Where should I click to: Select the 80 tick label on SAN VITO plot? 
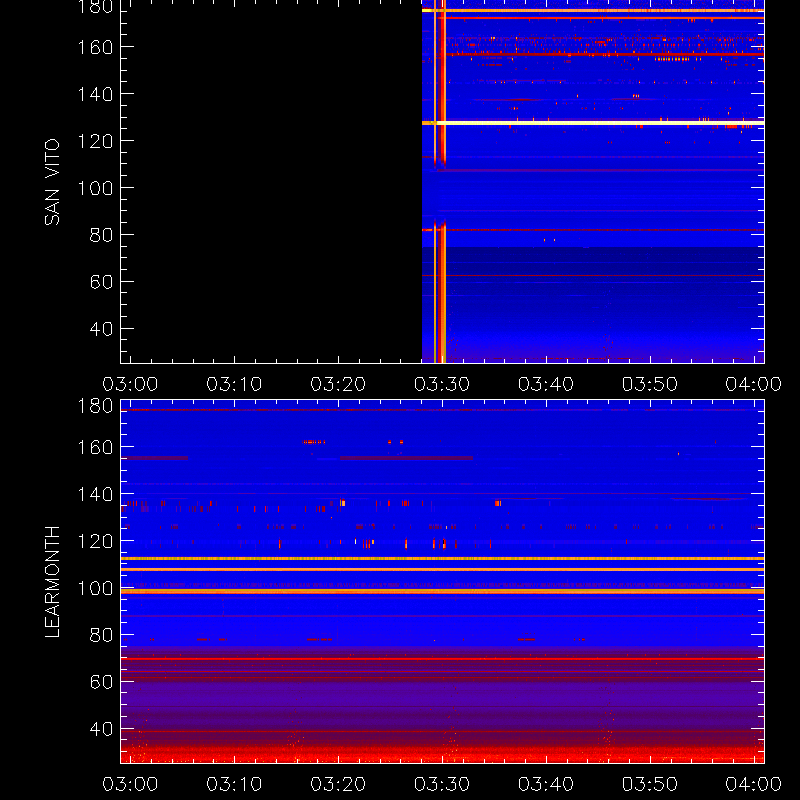coord(101,235)
